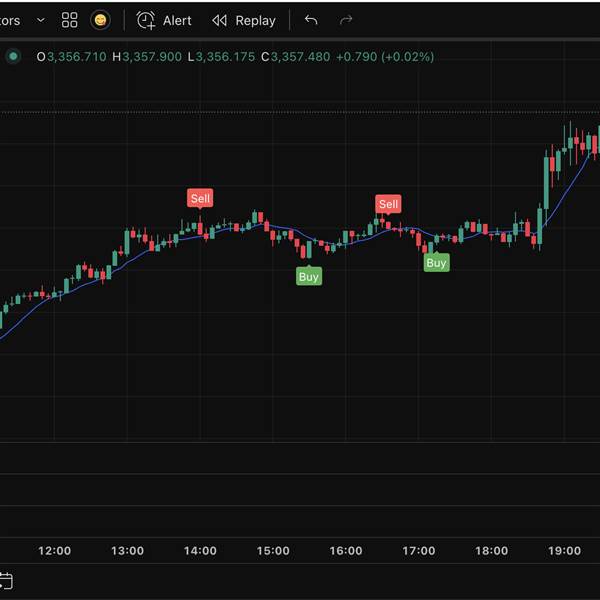Open the layout grid templates icon

[x=69, y=20]
